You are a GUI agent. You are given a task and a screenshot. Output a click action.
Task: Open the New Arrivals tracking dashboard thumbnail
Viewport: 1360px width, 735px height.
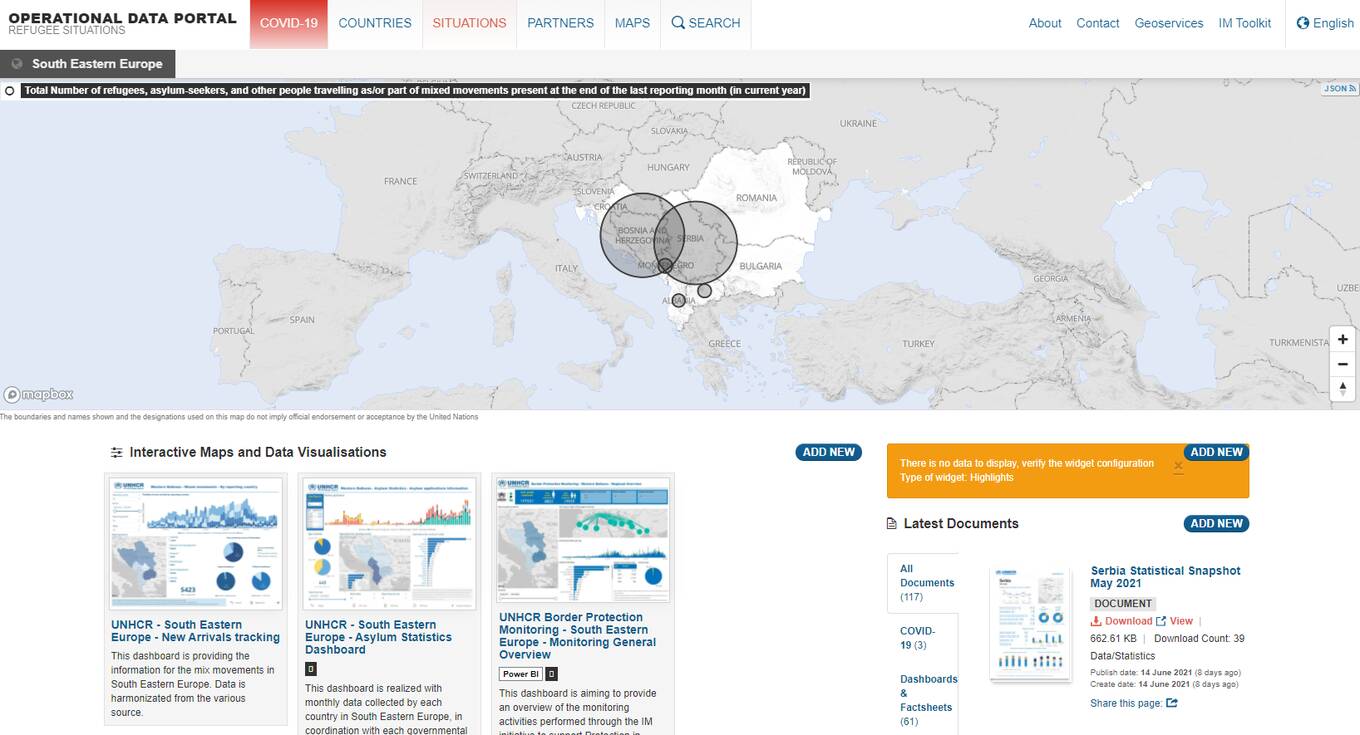pos(196,543)
